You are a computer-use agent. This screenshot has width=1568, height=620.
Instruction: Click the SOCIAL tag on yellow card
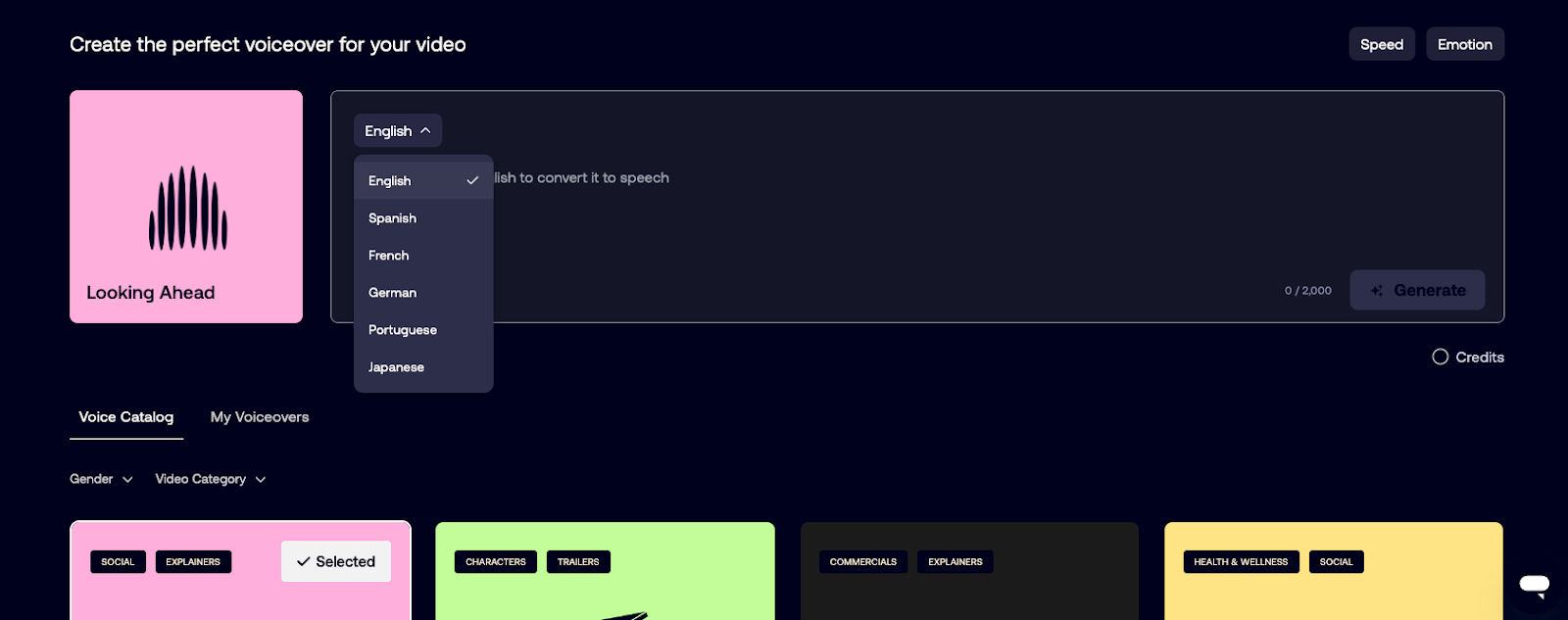pos(1336,562)
